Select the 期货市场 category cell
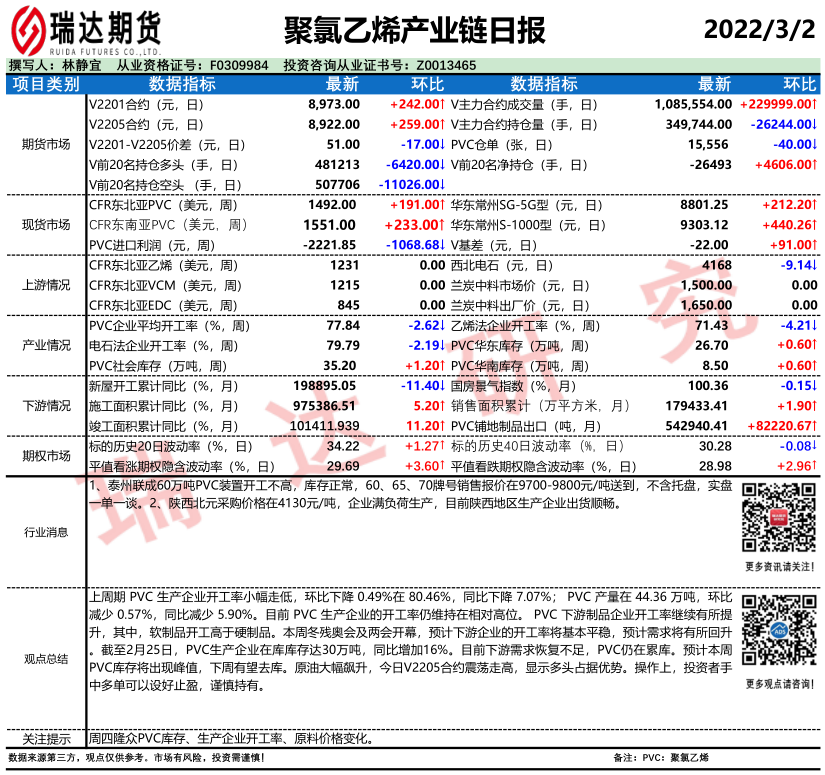Image resolution: width=825 pixels, height=775 pixels. pos(46,144)
